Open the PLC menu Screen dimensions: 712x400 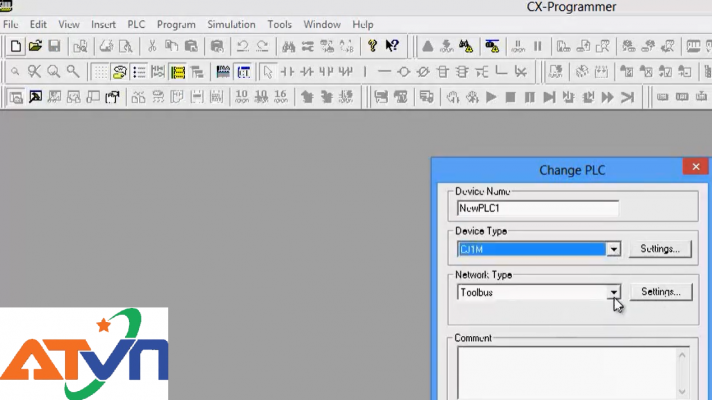136,25
